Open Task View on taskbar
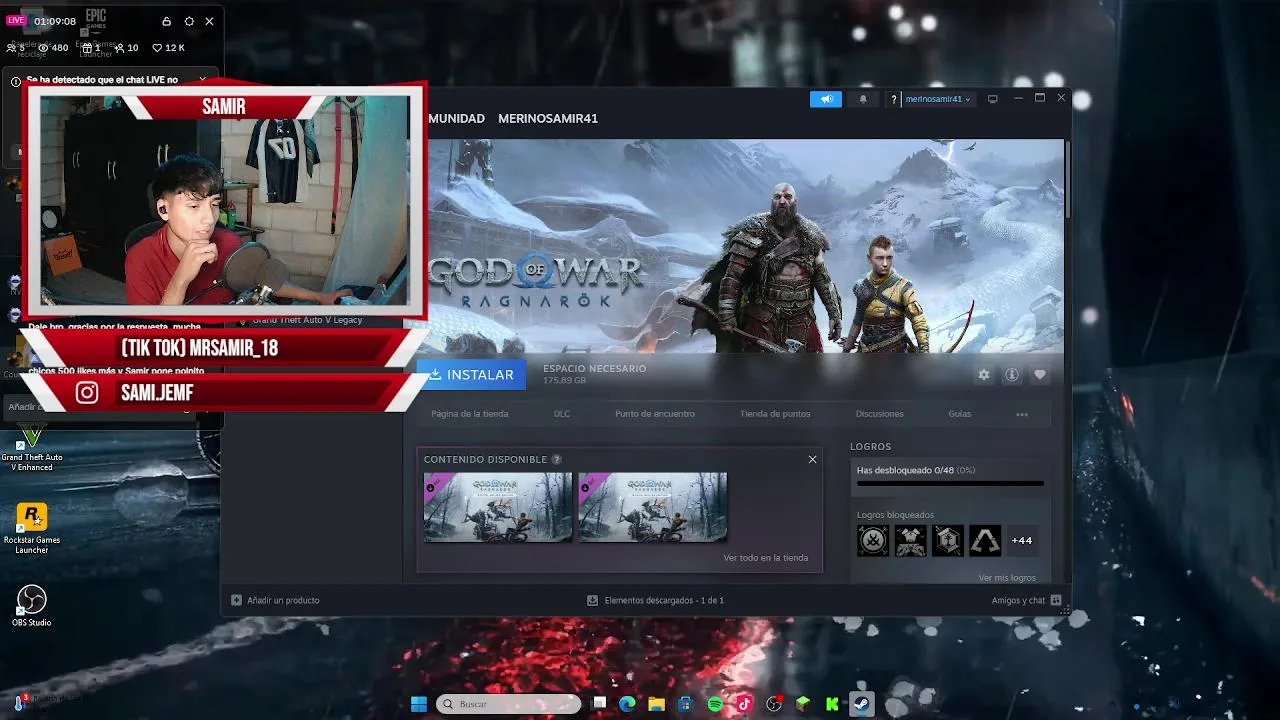The width and height of the screenshot is (1280, 720). coord(599,704)
